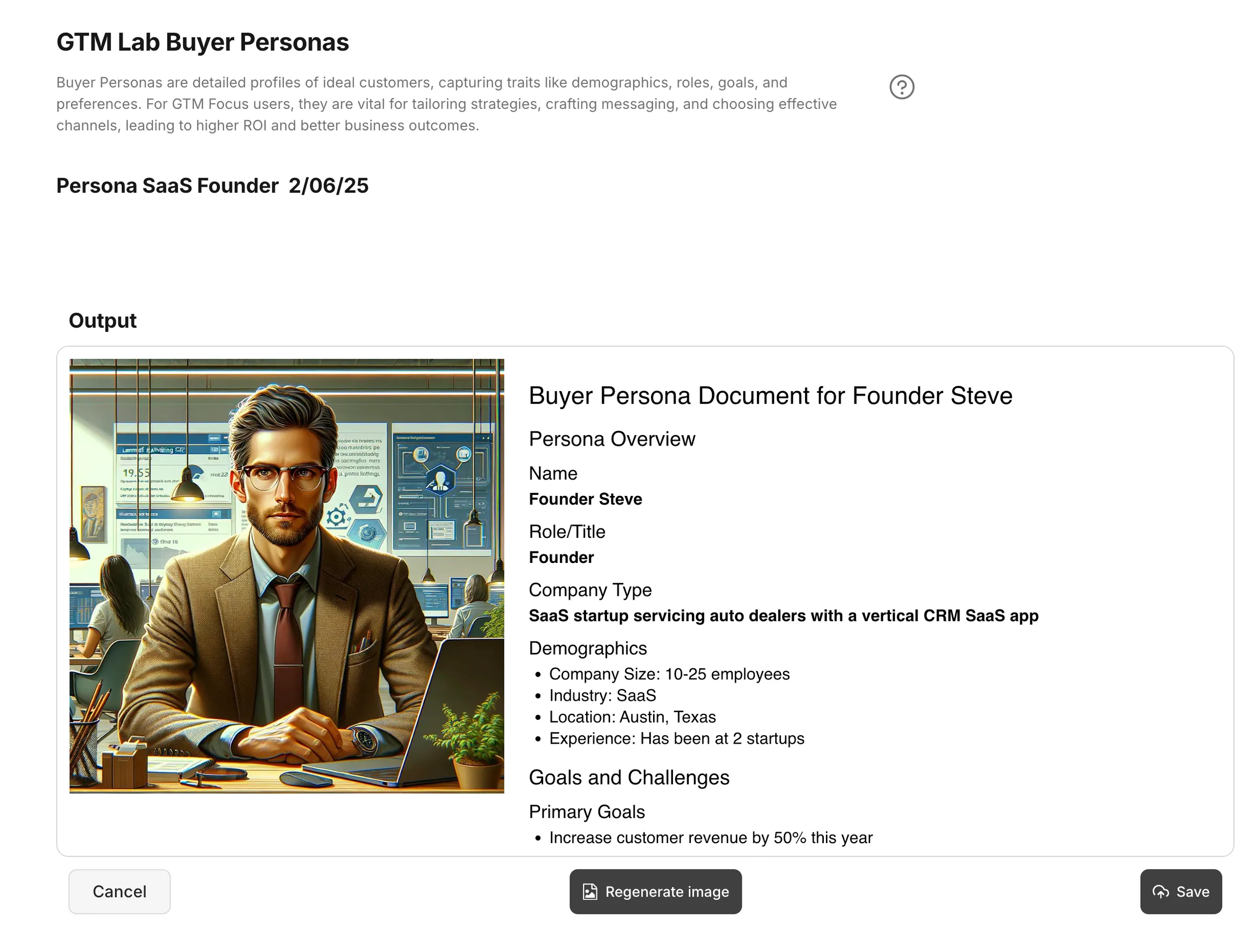Click the Company Size bullet item
Screen dimensions: 1257x952
point(669,673)
